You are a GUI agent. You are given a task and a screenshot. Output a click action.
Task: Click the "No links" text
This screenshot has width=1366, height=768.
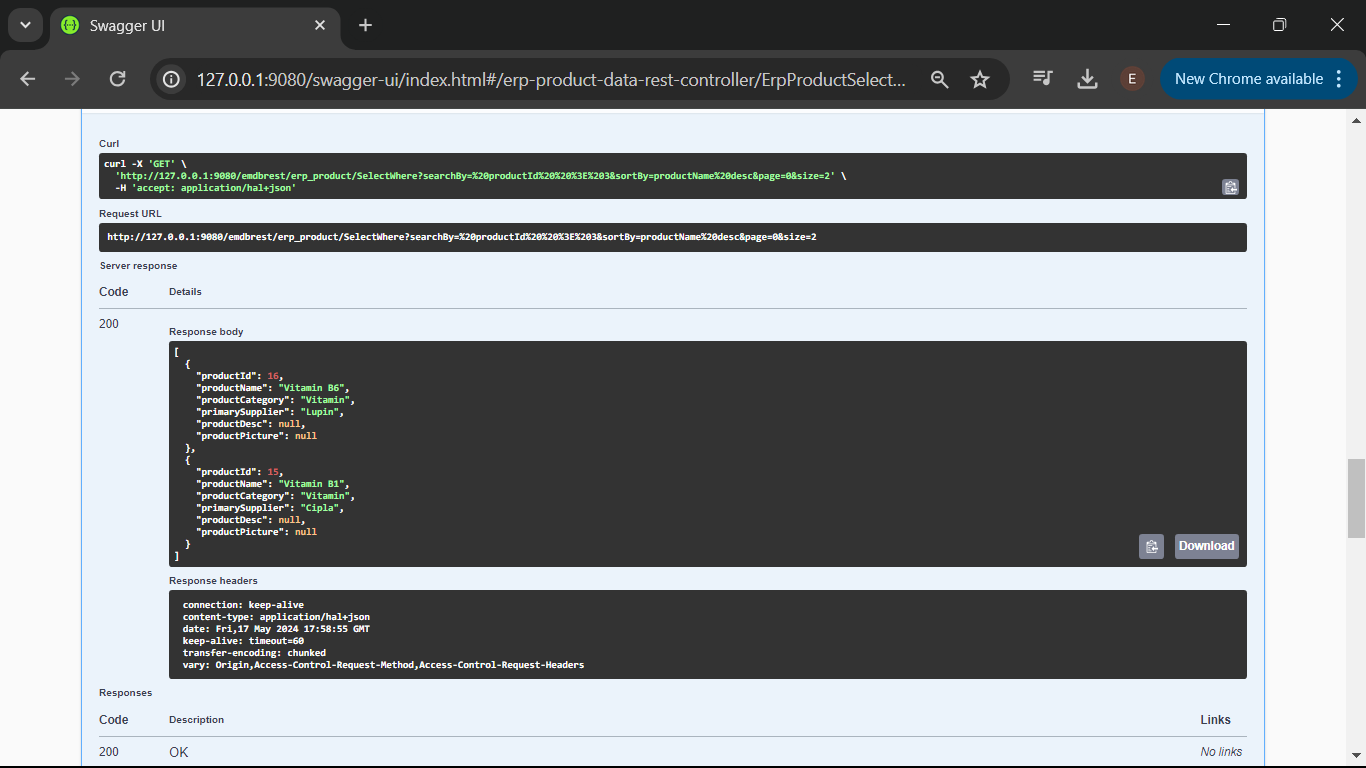coord(1221,752)
